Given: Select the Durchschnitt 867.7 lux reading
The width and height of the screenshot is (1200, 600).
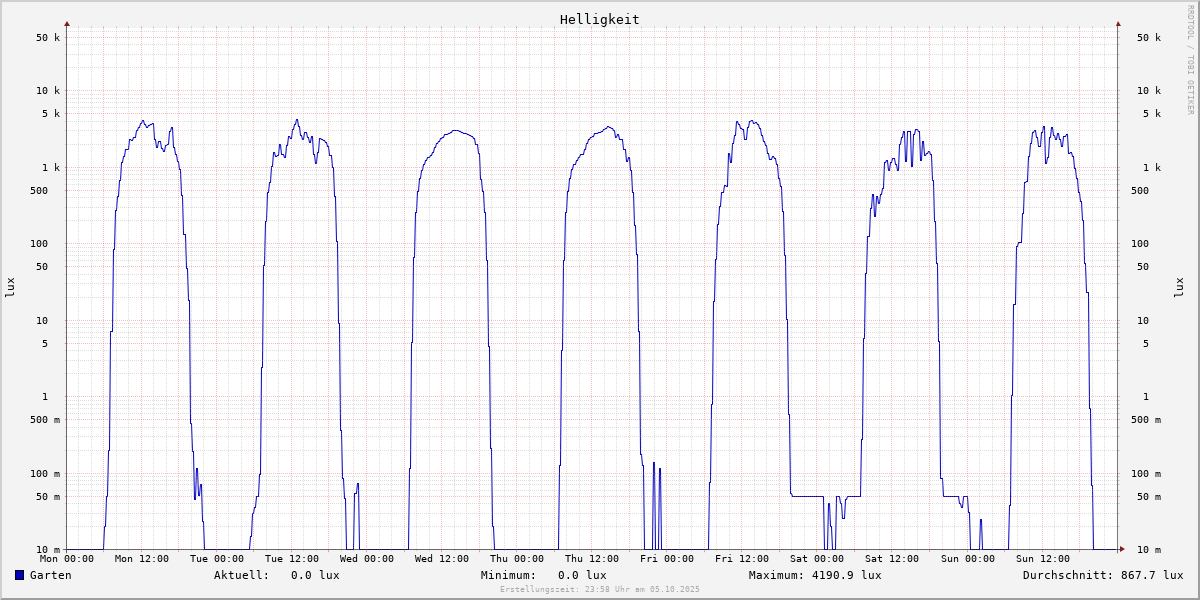Looking at the screenshot, I should tap(1148, 575).
